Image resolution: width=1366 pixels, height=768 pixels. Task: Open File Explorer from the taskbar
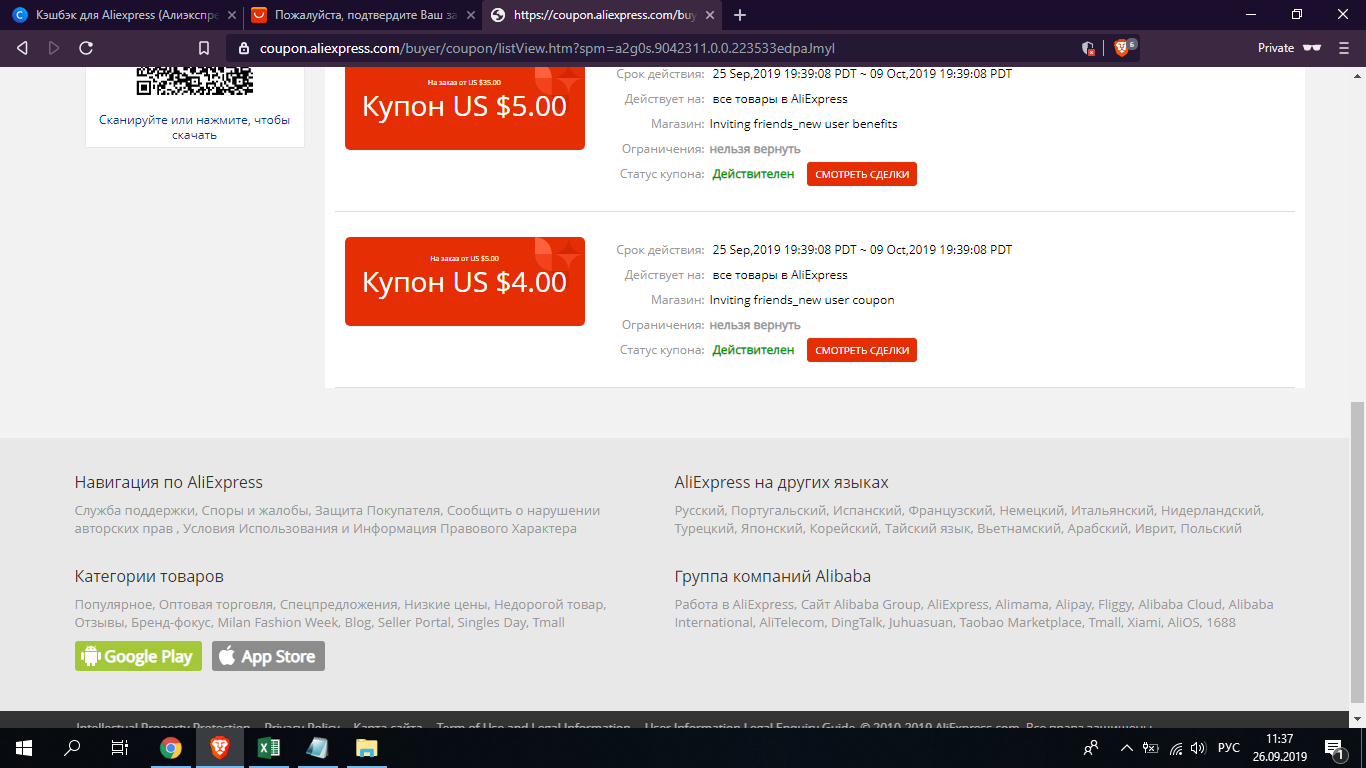coord(366,748)
